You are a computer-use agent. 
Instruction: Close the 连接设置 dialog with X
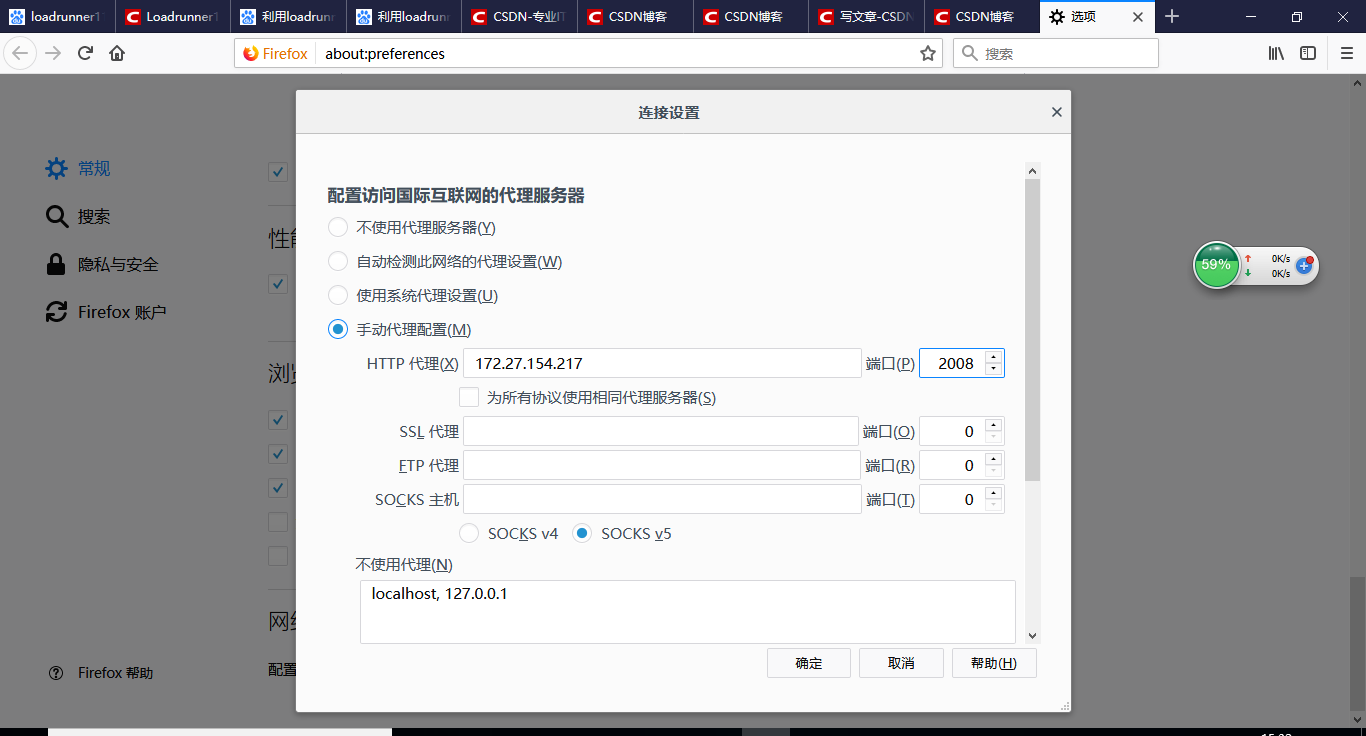coord(1056,112)
